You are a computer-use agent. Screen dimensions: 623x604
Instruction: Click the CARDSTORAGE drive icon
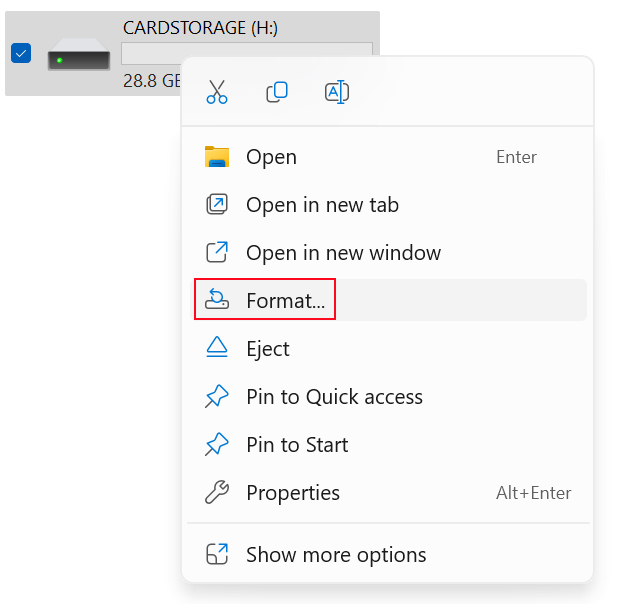(80, 57)
